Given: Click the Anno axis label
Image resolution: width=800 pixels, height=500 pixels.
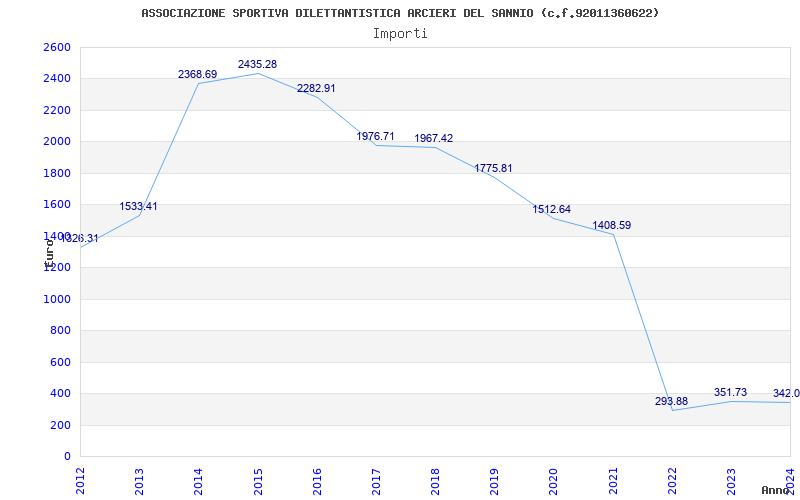Looking at the screenshot, I should tap(776, 490).
